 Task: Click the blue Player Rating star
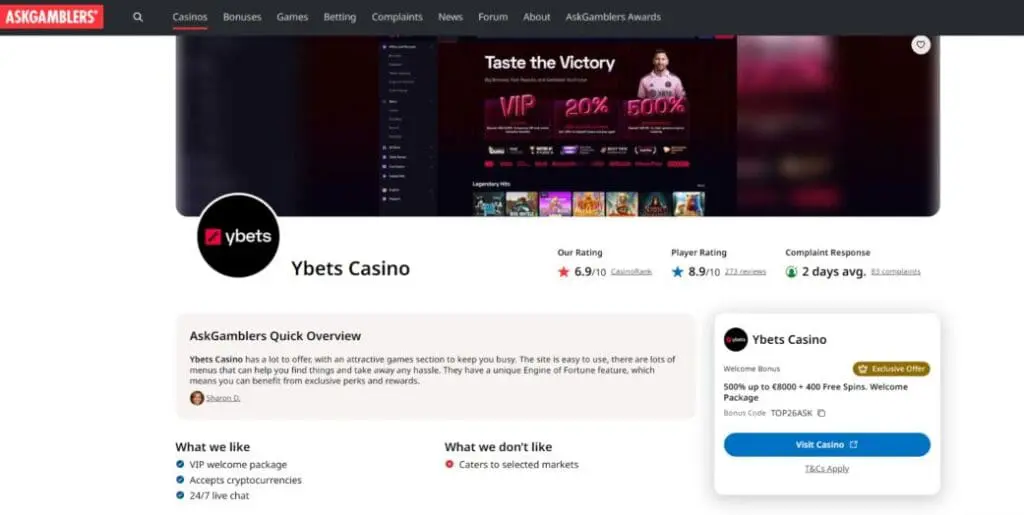click(x=677, y=272)
